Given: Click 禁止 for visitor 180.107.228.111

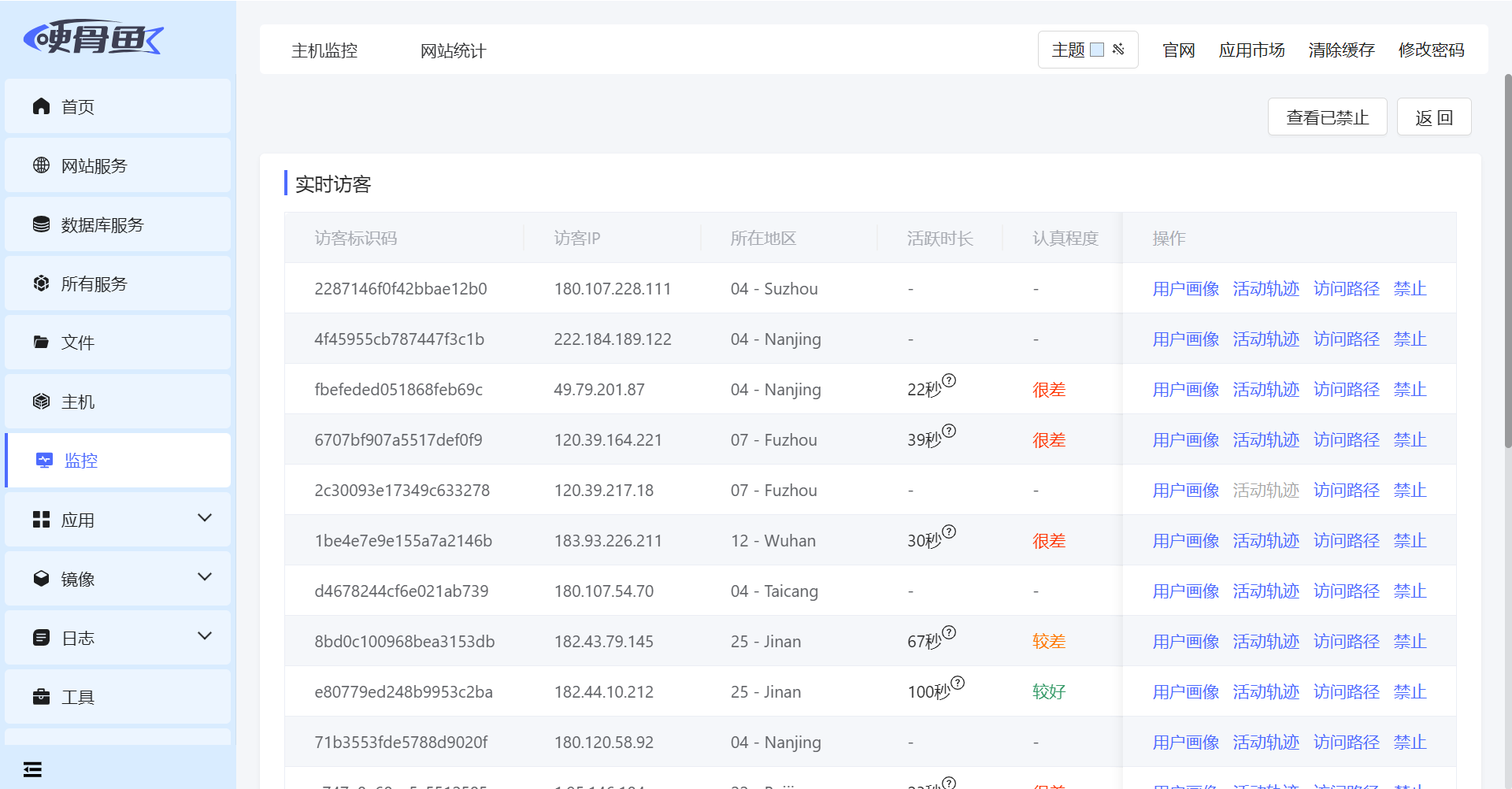Looking at the screenshot, I should click(1410, 289).
